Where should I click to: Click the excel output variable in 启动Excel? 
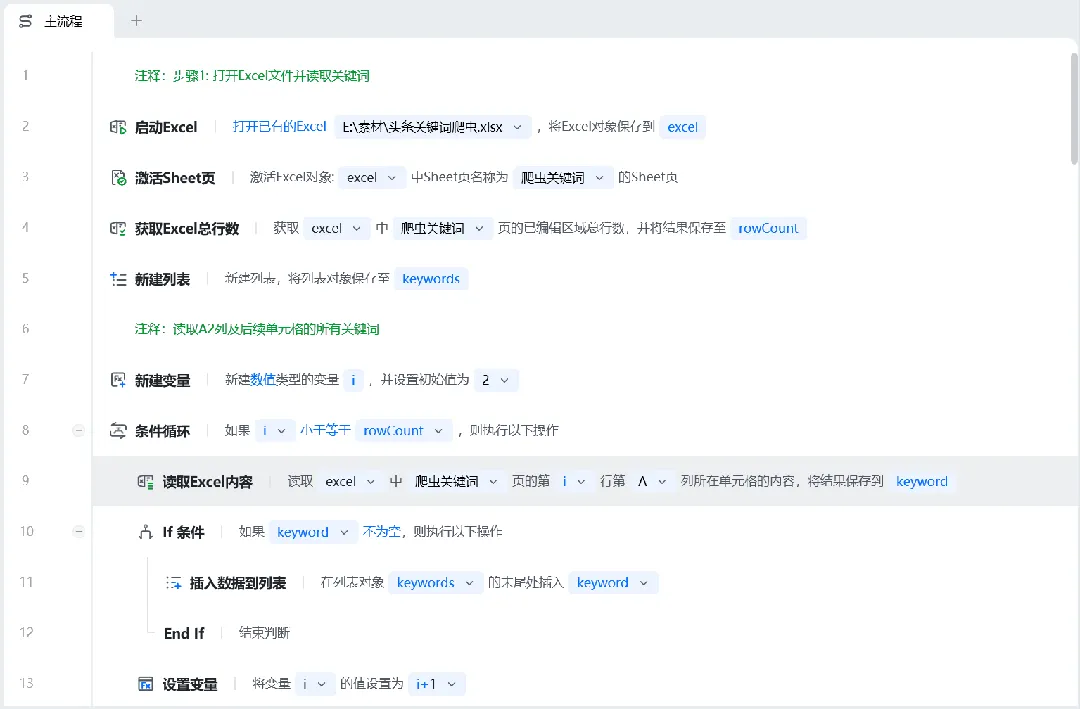click(x=683, y=127)
